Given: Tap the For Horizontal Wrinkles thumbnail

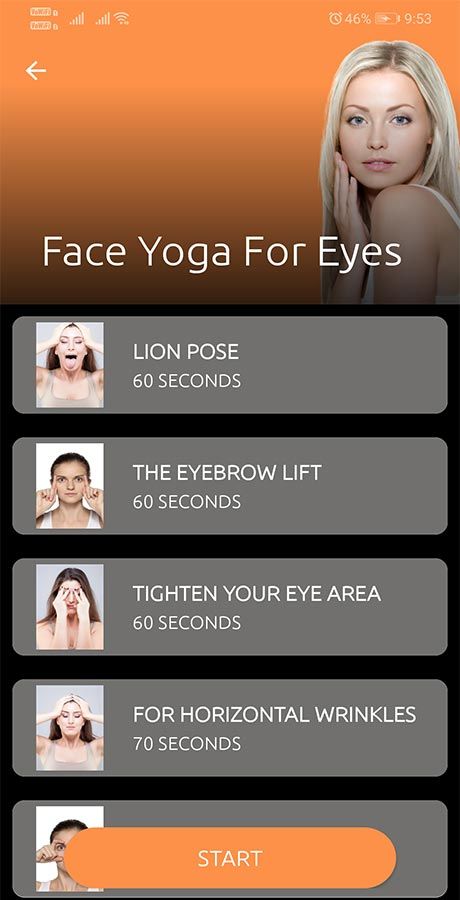Looking at the screenshot, I should pos(70,728).
